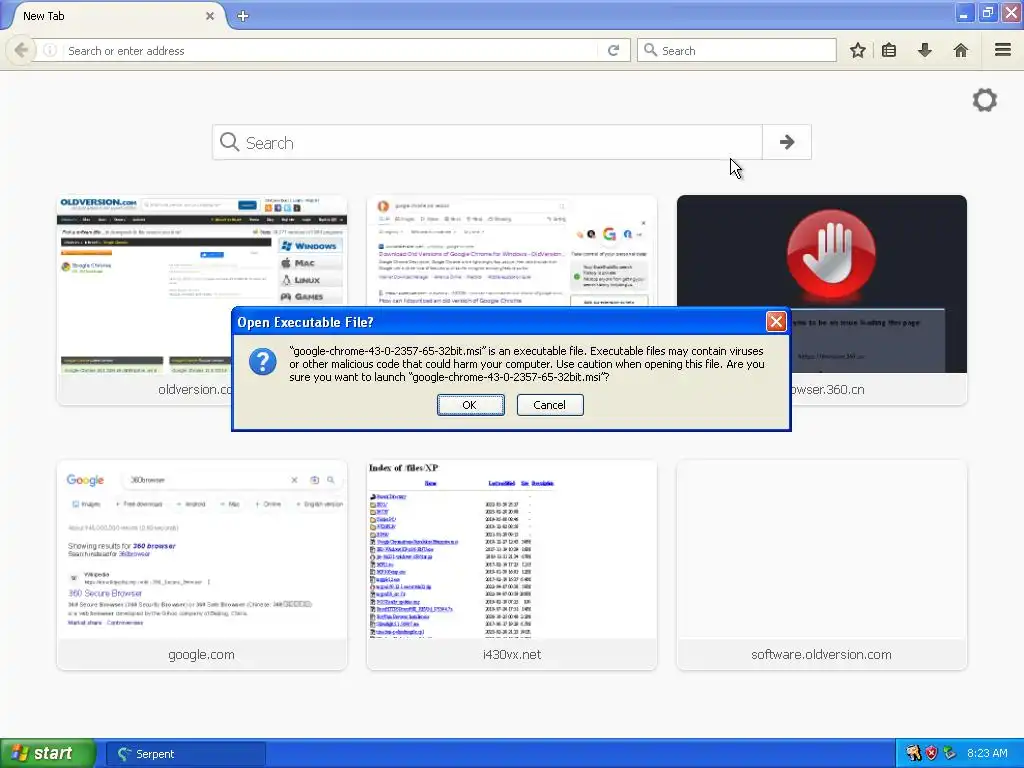Close the New Tab tab
Screen dimensions: 1024x768
[210, 16]
